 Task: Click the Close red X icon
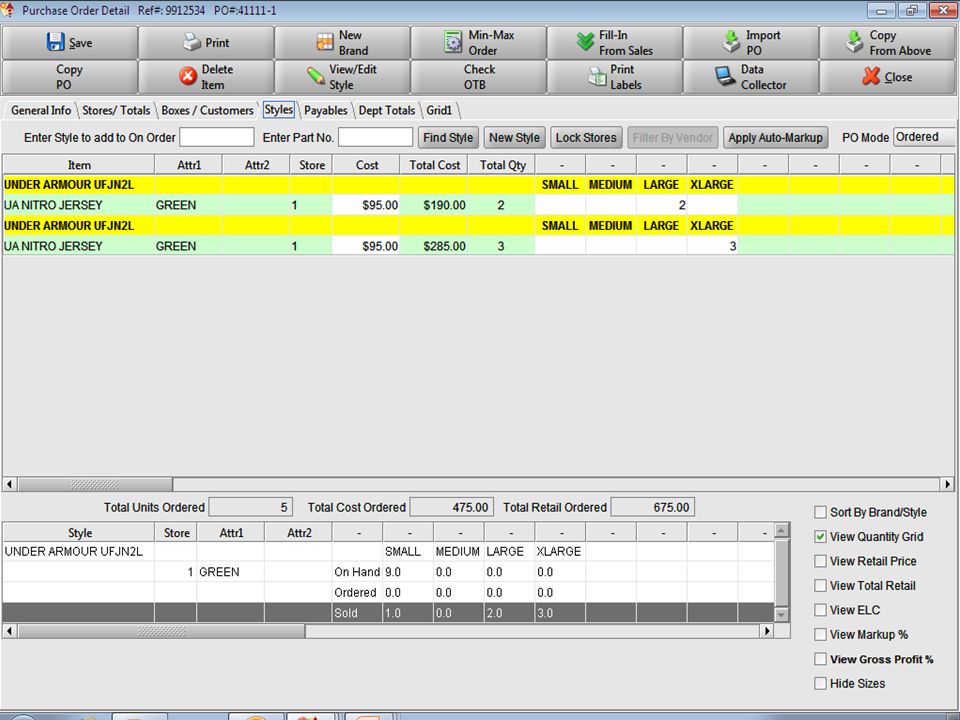(x=871, y=77)
